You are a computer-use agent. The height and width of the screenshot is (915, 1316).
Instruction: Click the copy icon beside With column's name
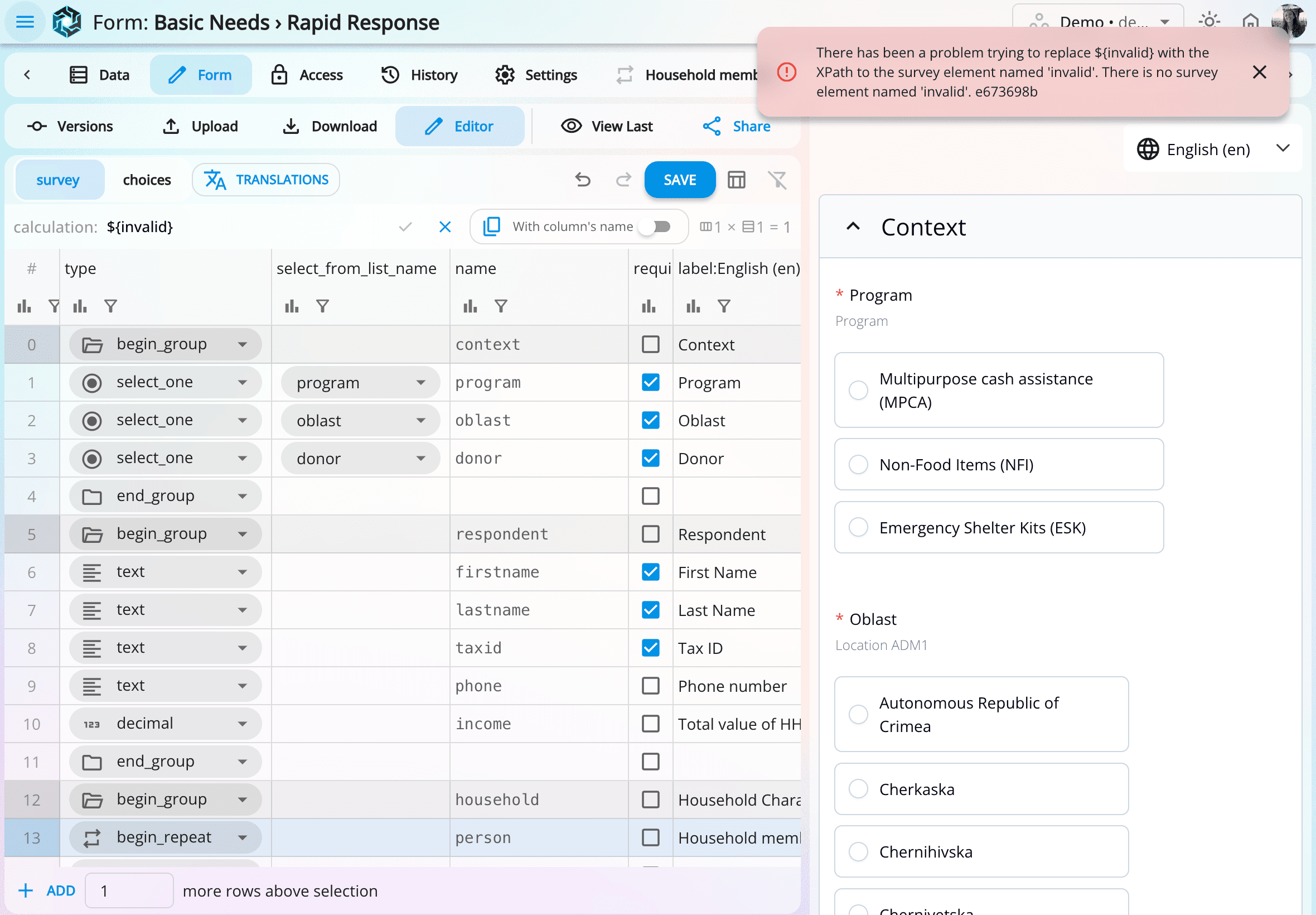491,227
